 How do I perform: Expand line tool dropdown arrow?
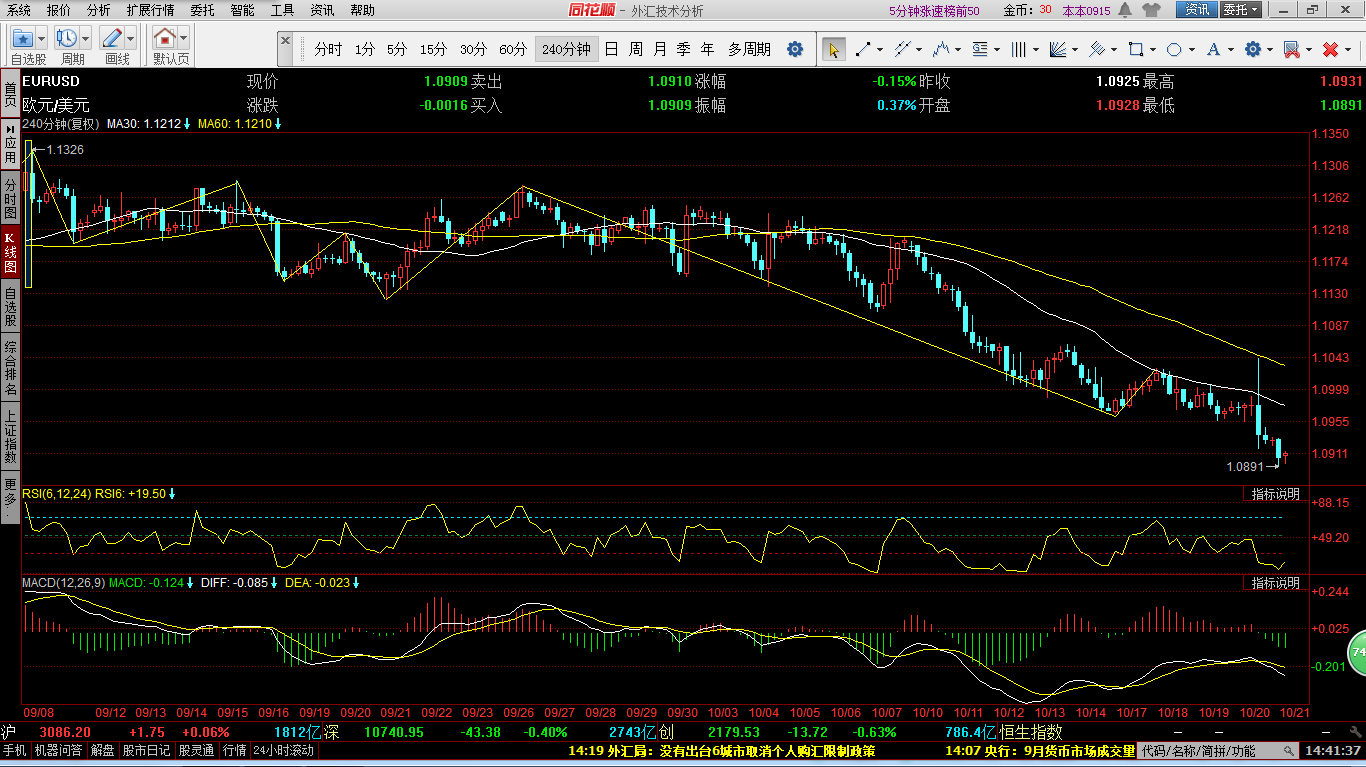pos(880,49)
